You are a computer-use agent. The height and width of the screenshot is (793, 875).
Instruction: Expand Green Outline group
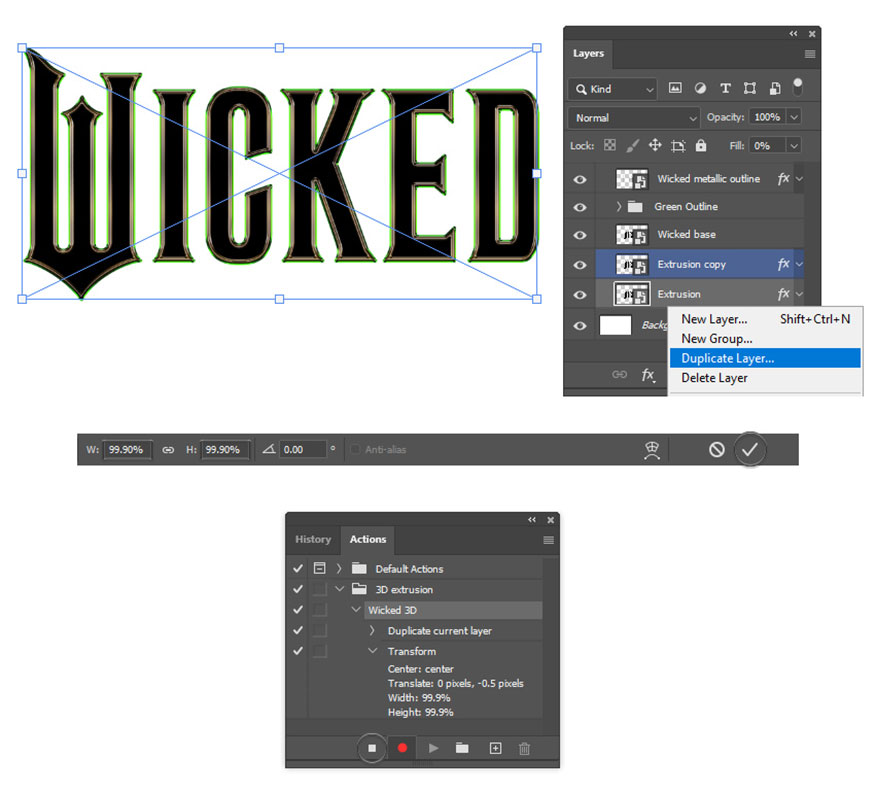pos(619,206)
